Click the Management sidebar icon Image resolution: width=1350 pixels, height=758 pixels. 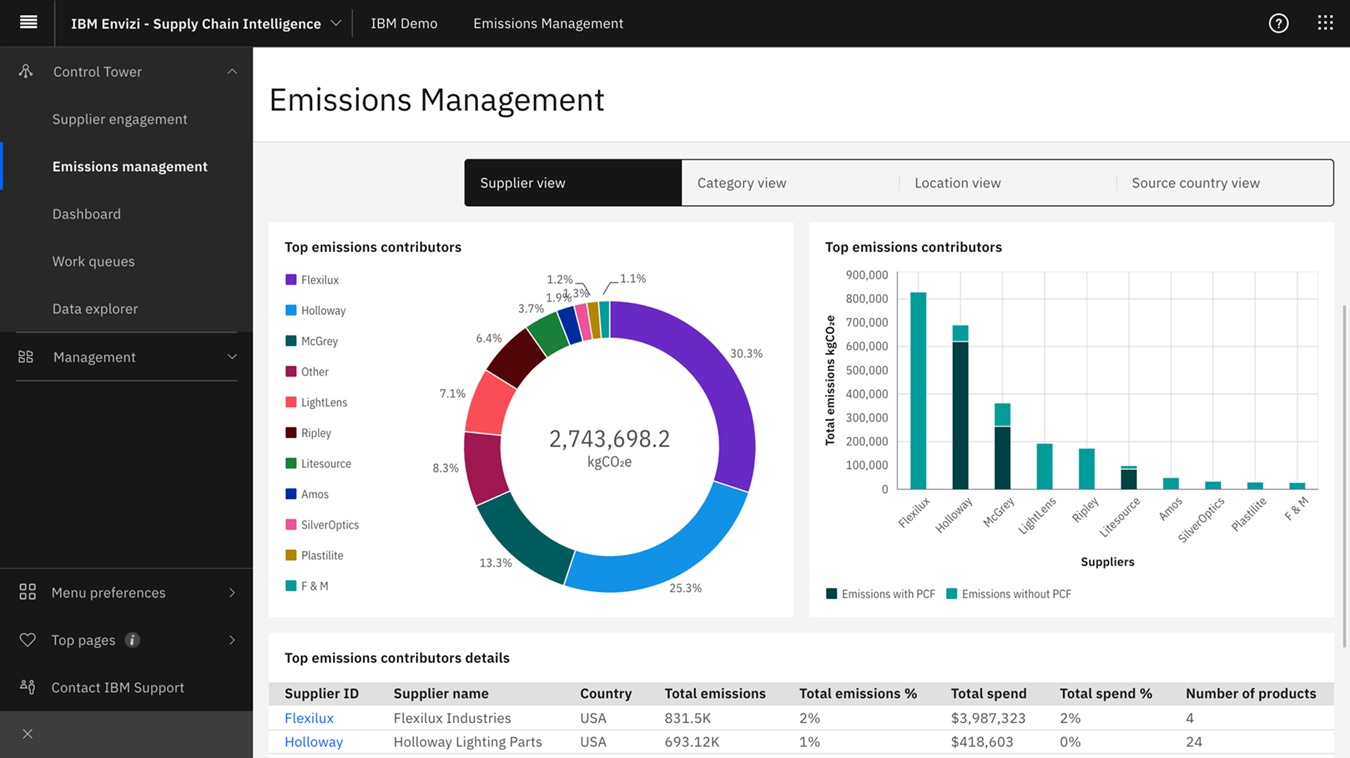(24, 357)
